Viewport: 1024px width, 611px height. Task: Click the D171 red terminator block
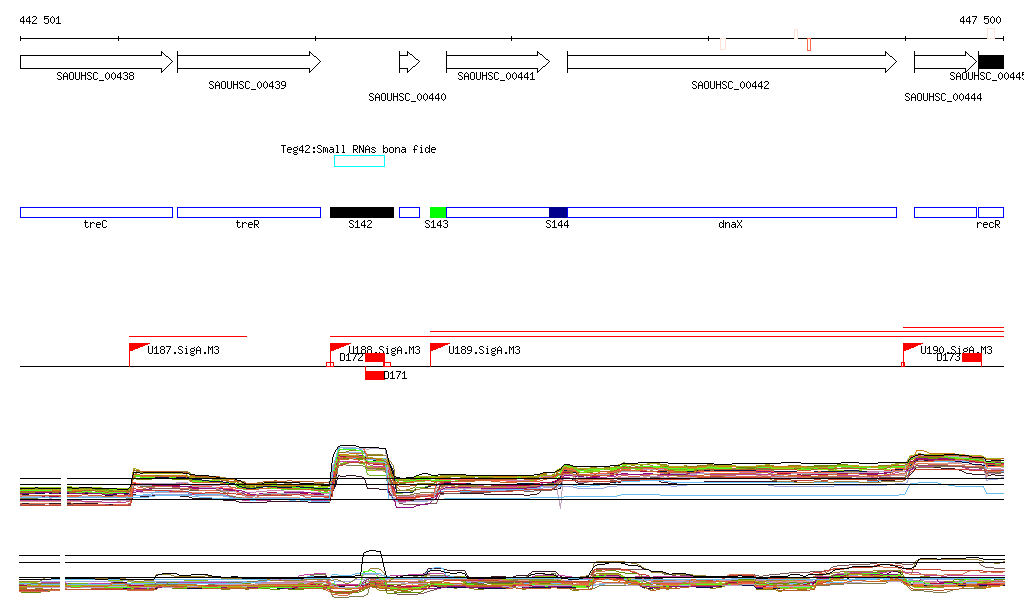(374, 375)
